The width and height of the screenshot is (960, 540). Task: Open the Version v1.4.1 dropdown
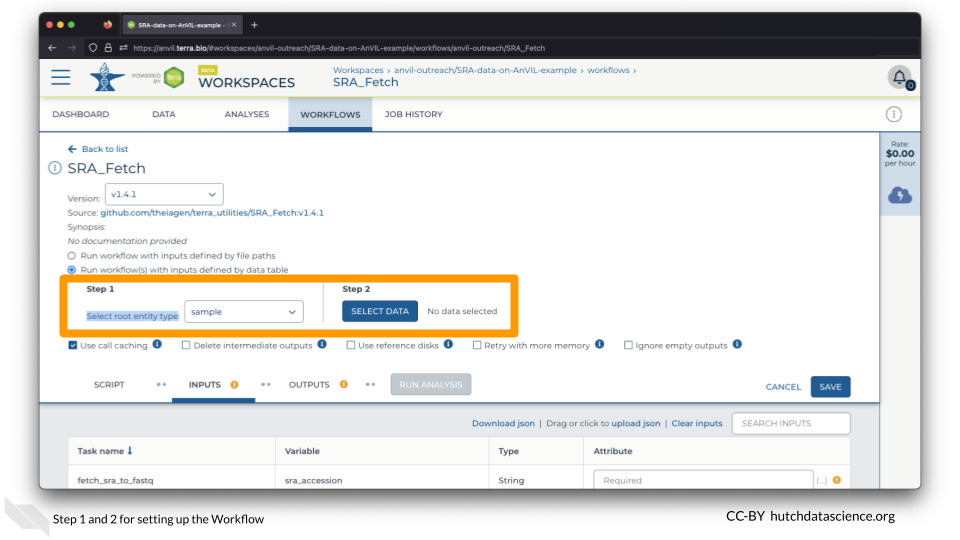pos(164,194)
